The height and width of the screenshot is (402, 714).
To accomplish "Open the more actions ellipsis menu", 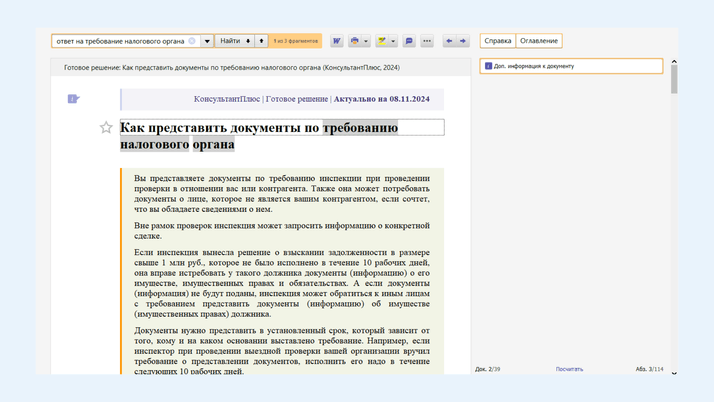I will [427, 41].
